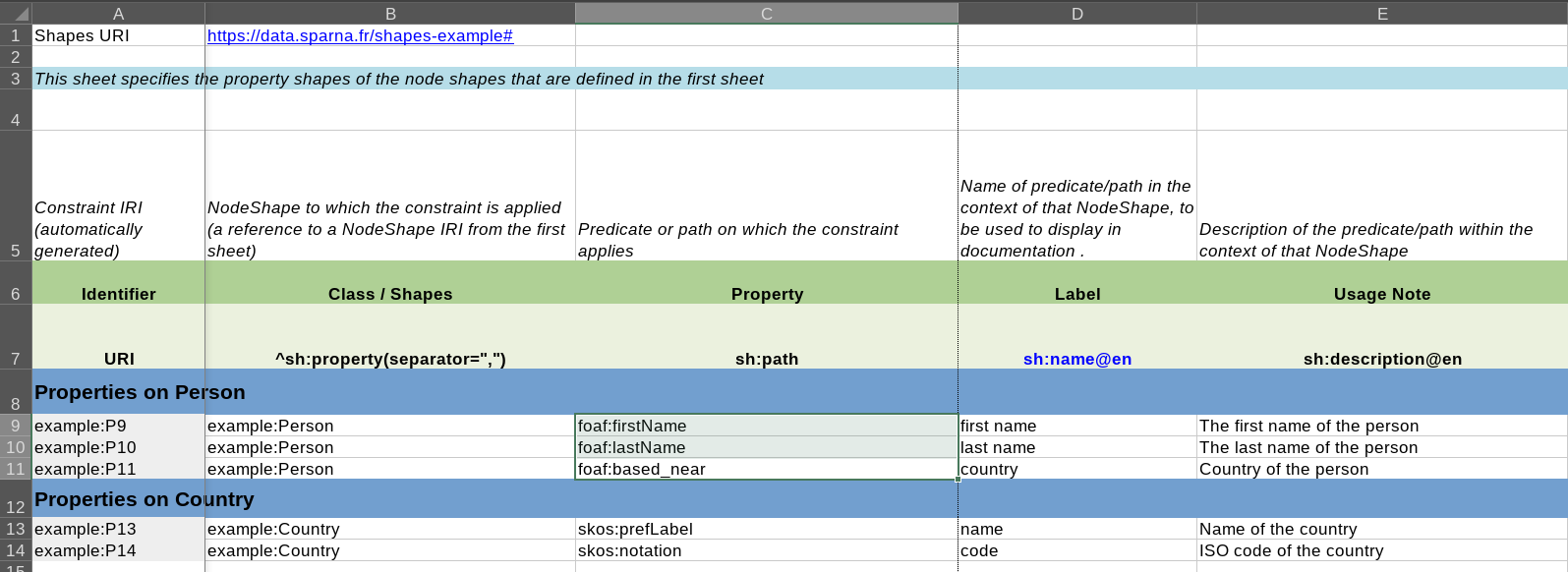The width and height of the screenshot is (1568, 572).
Task: Click the 'foaf:based_near' cell
Action: point(767,469)
